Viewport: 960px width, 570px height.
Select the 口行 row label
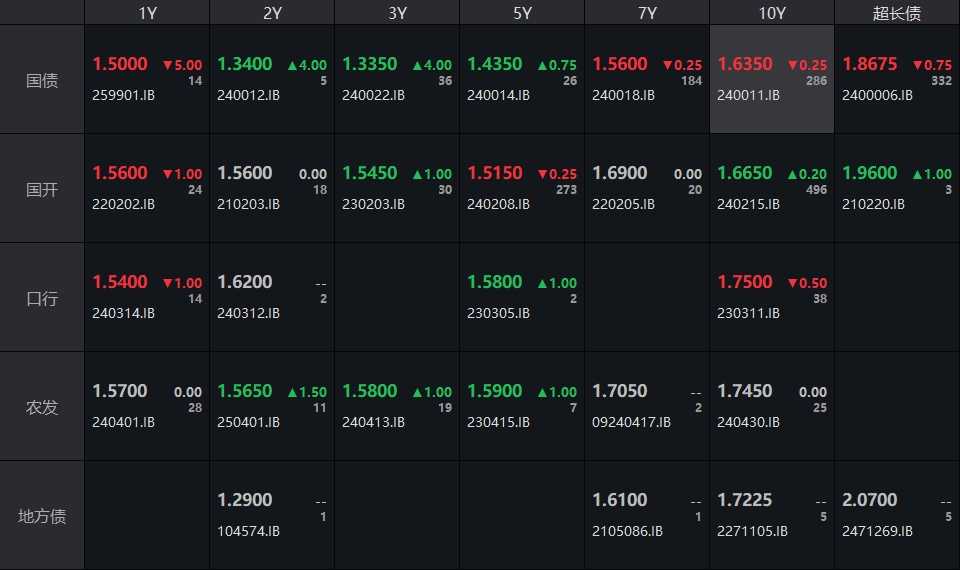(42, 298)
